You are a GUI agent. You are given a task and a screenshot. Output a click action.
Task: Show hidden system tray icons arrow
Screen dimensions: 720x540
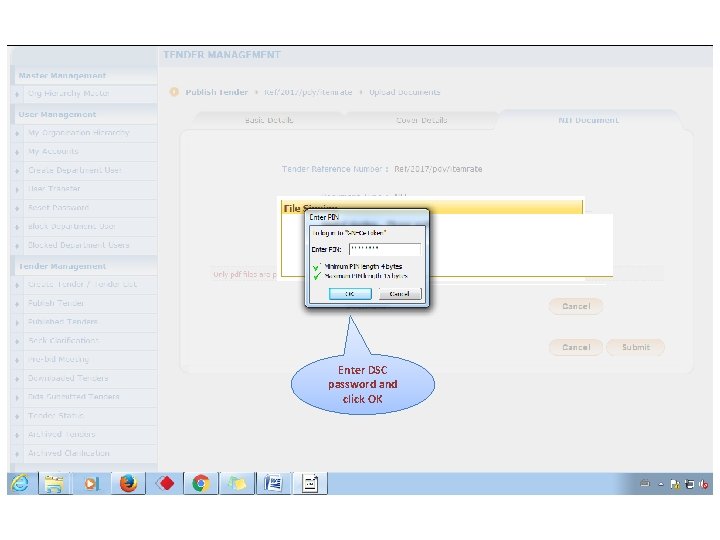[661, 484]
